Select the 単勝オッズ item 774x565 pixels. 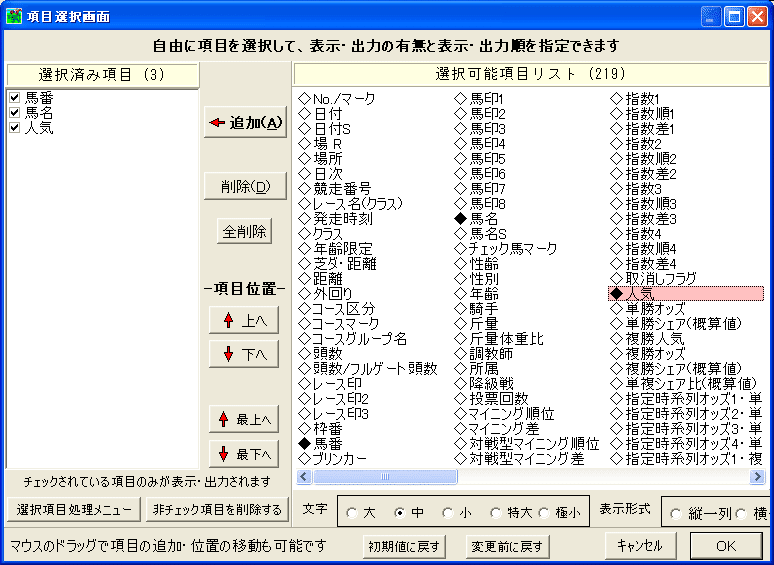point(648,309)
